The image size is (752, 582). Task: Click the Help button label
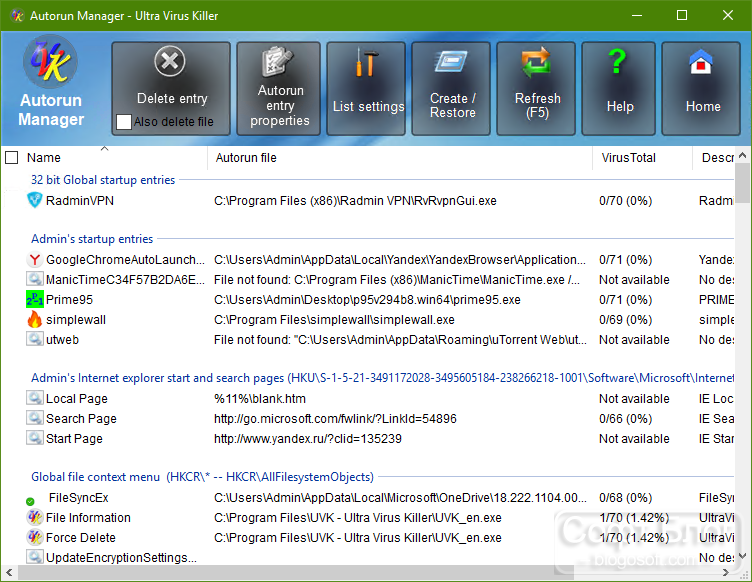click(x=620, y=106)
